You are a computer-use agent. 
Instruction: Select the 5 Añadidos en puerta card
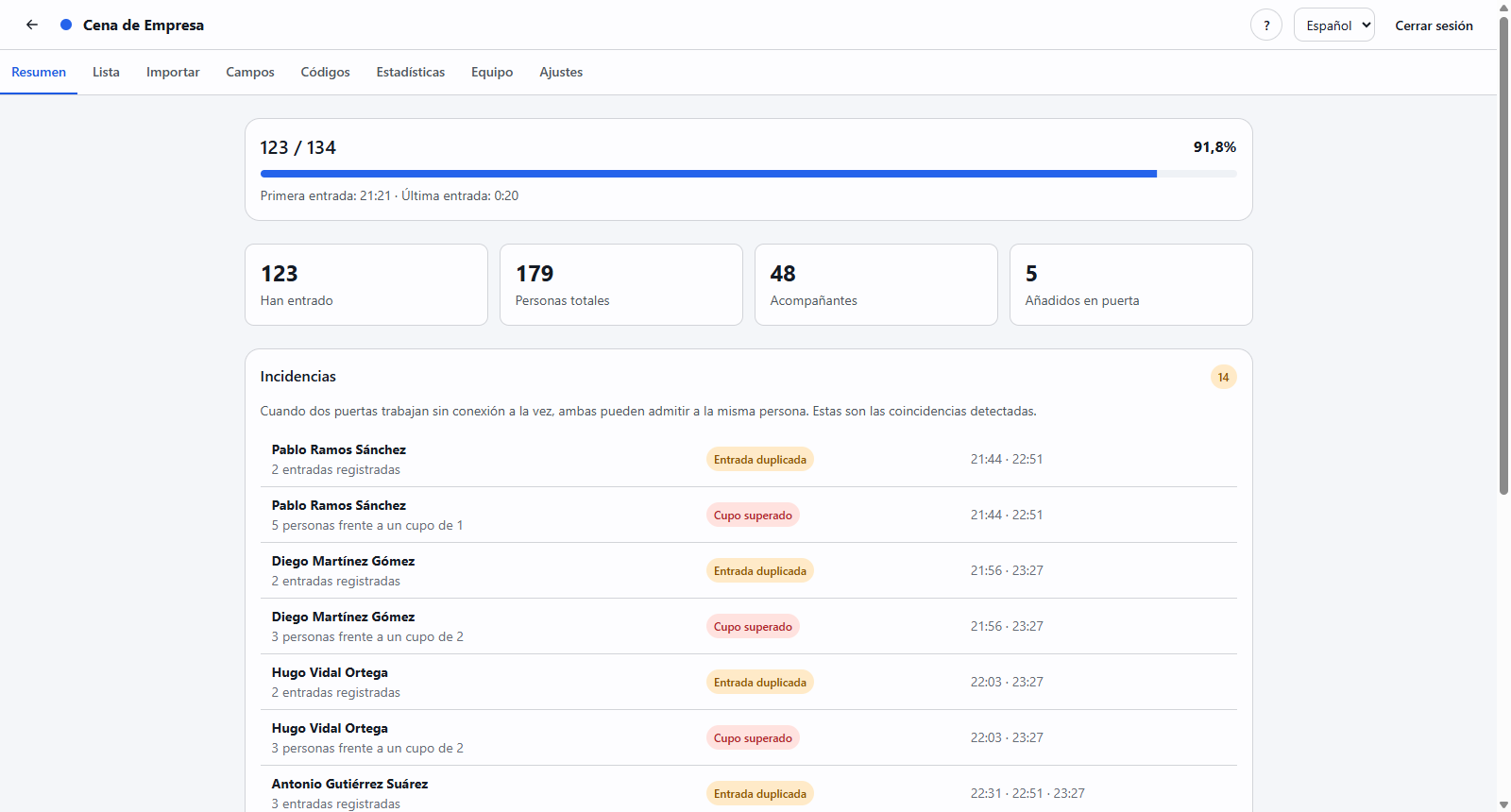1131,285
